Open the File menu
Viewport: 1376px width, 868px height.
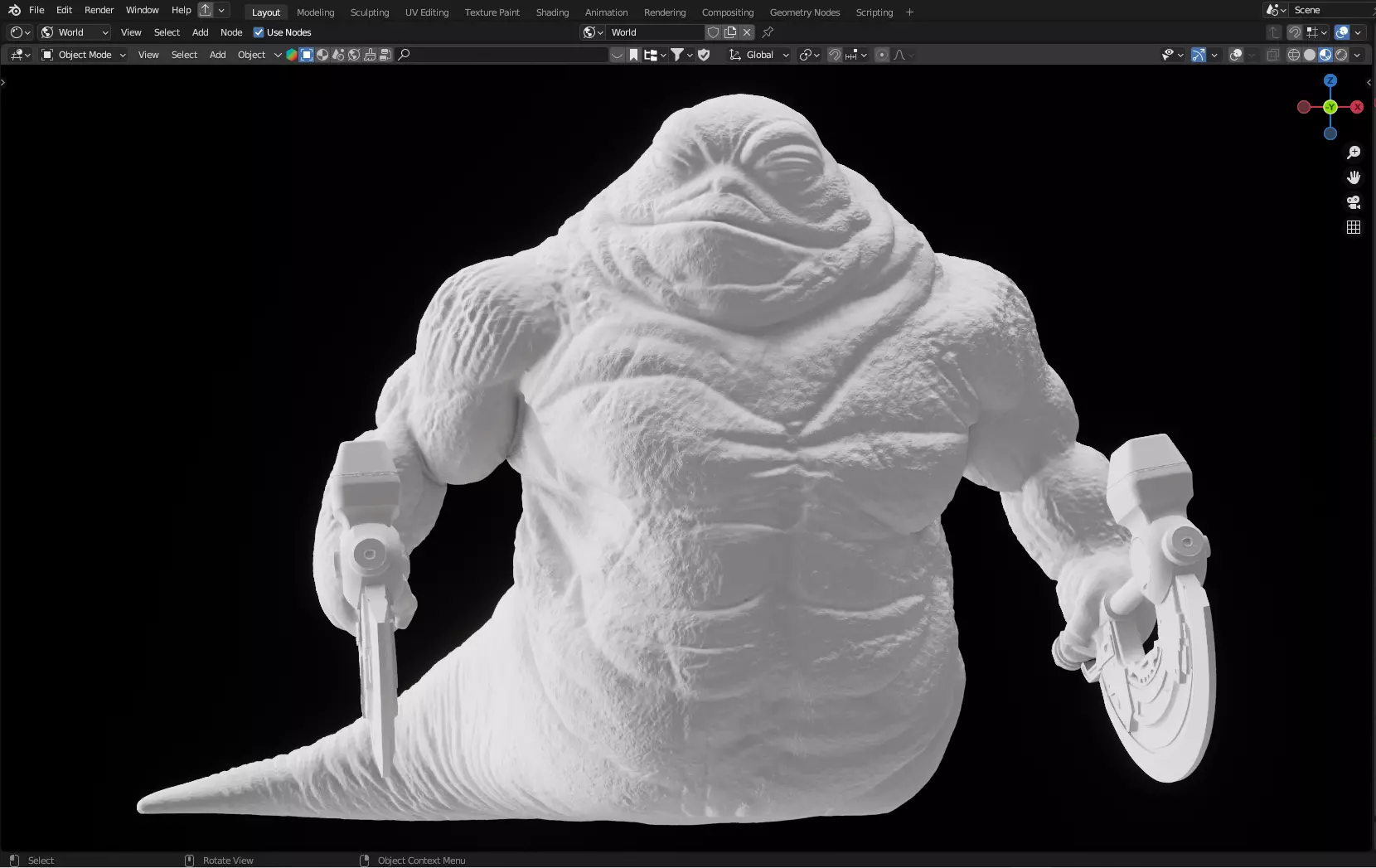tap(36, 10)
